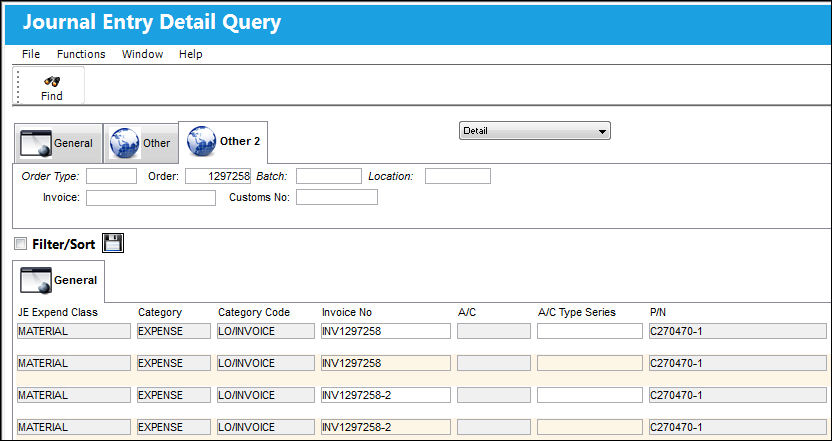
Task: Click into the Batch field
Action: click(328, 176)
